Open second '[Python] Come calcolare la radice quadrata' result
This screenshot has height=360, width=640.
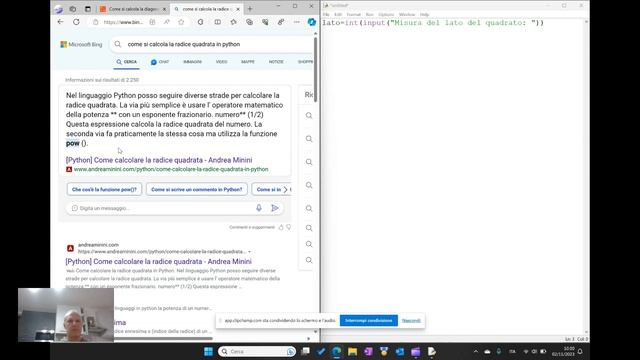tap(158, 261)
